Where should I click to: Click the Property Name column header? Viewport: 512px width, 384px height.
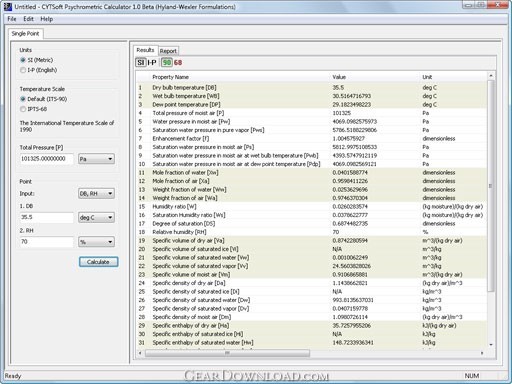[x=238, y=77]
